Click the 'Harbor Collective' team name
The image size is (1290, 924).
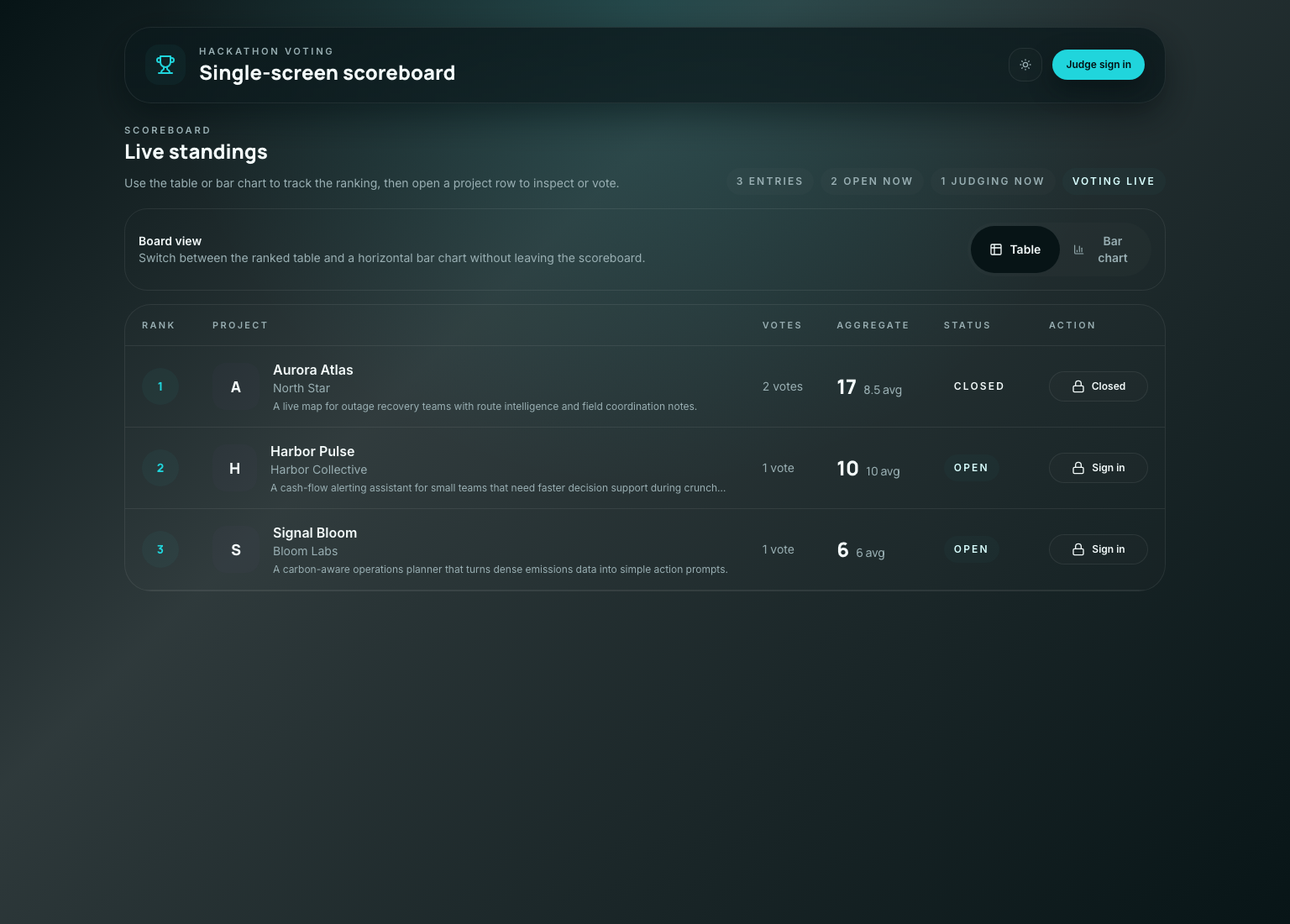pyautogui.click(x=319, y=470)
